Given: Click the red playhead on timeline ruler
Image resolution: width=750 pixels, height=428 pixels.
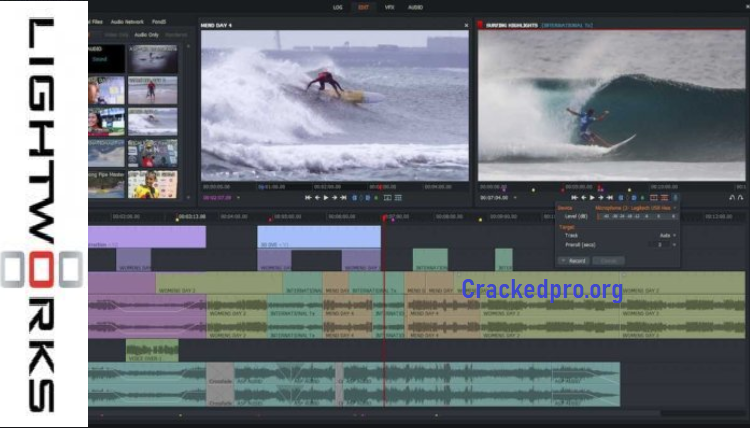Looking at the screenshot, I should pos(384,218).
